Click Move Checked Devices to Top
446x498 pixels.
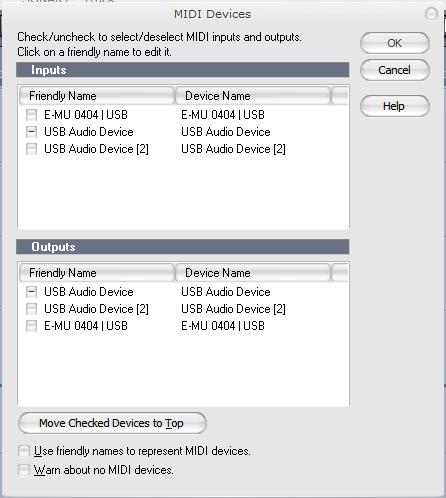112,423
